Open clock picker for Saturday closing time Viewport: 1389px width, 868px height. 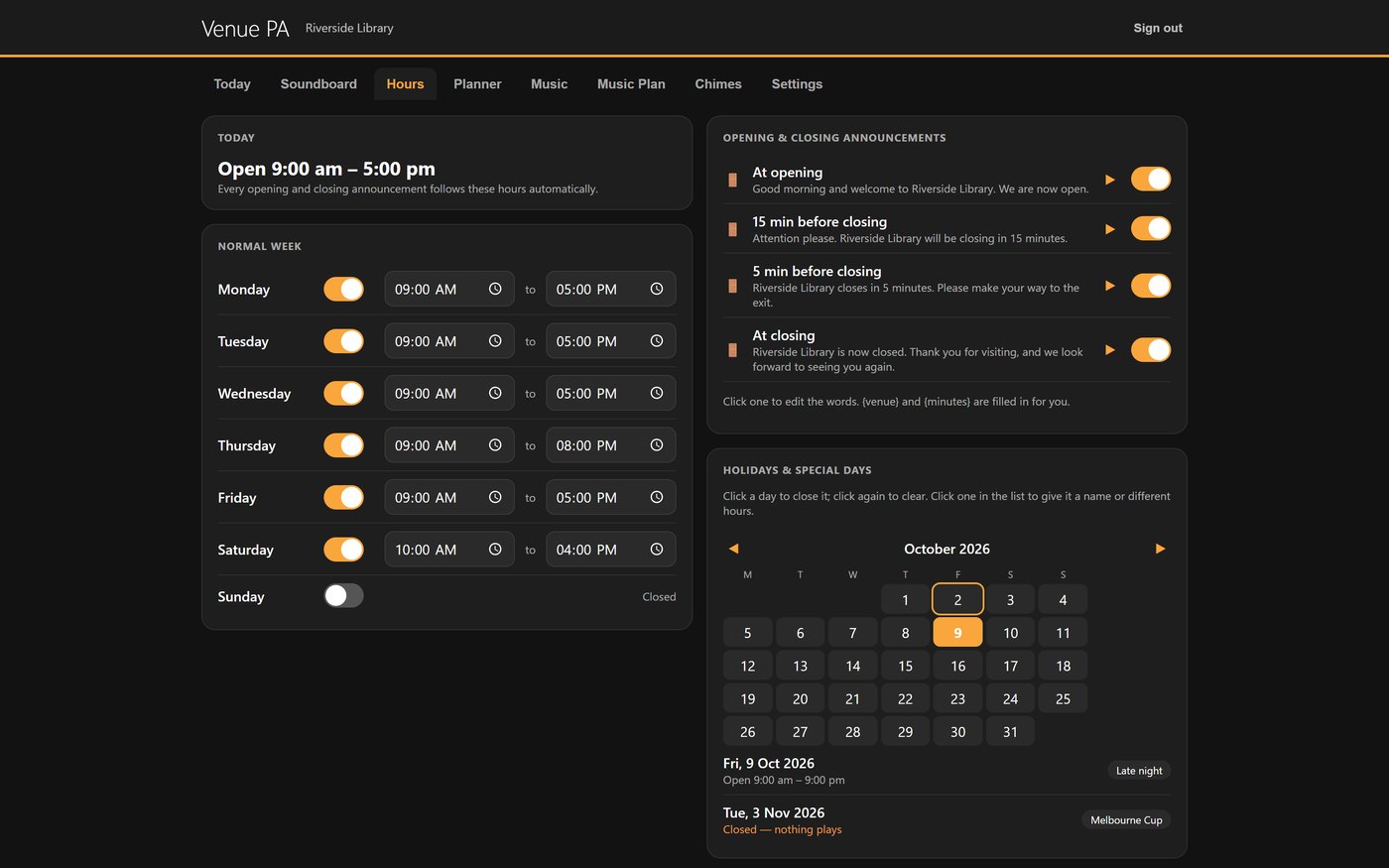tap(656, 550)
